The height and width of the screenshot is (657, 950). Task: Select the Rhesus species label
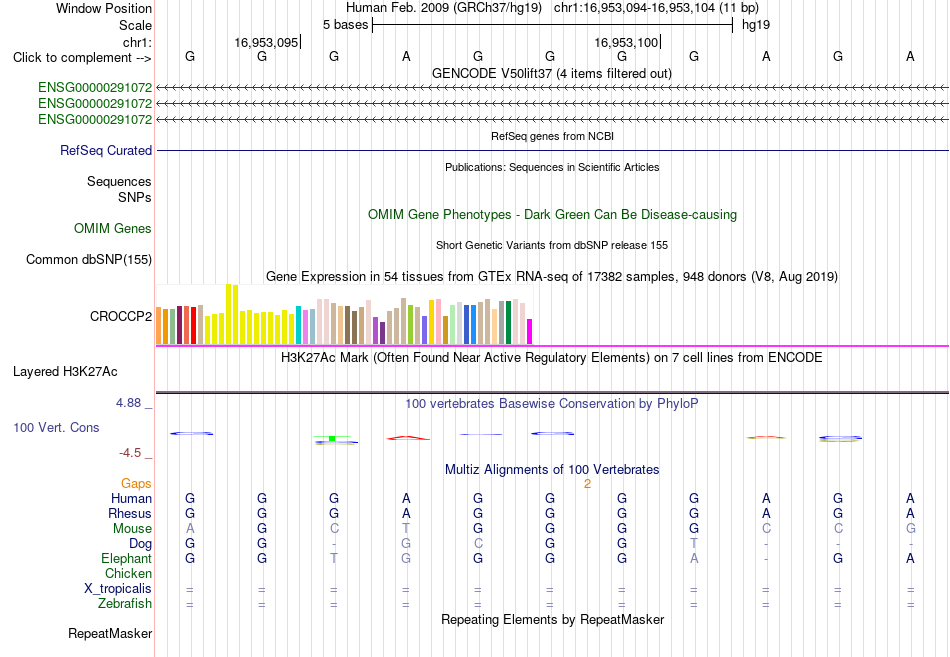(130, 513)
